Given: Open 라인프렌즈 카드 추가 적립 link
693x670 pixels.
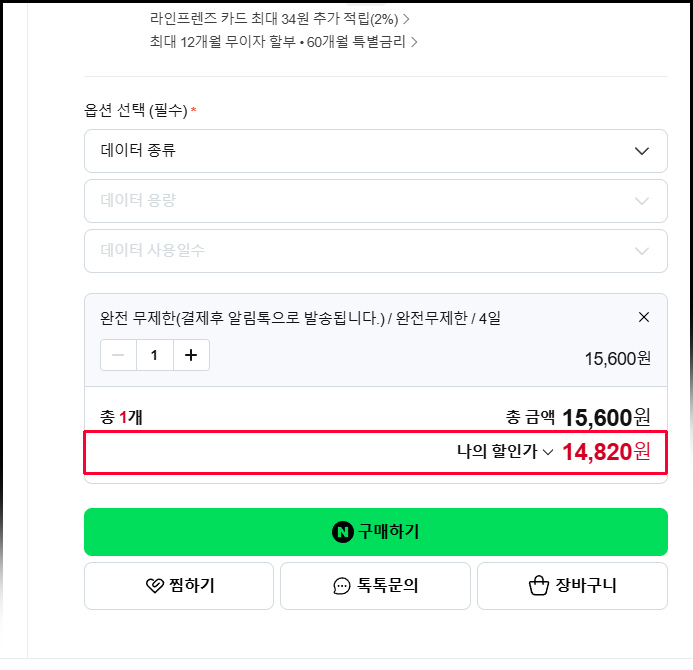Looking at the screenshot, I should 279,19.
